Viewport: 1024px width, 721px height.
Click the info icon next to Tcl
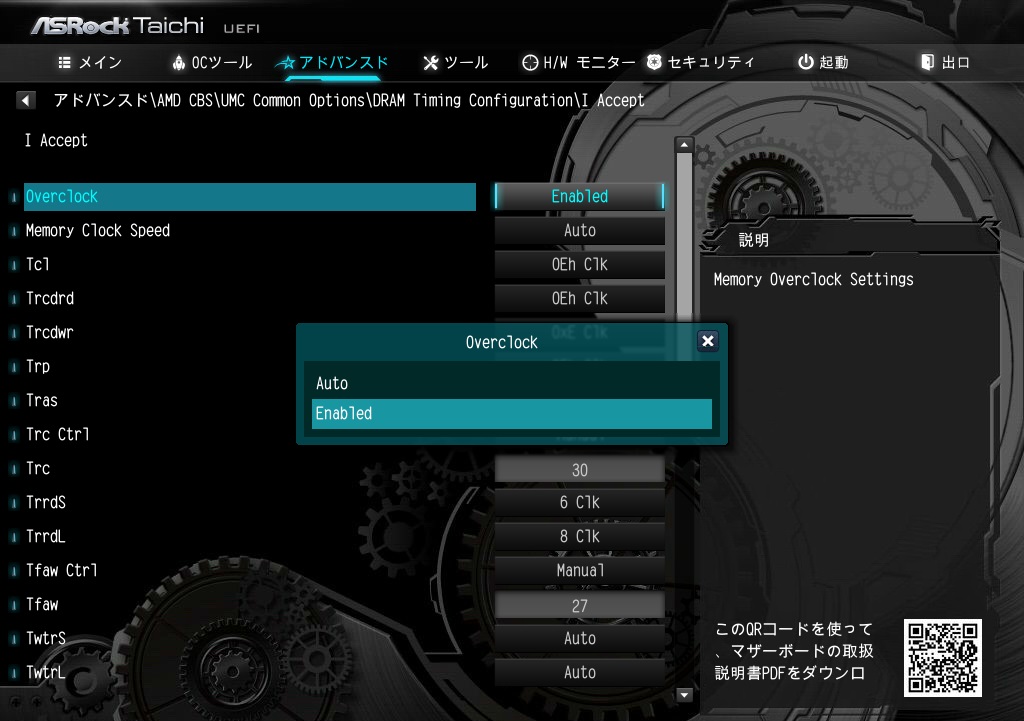(x=14, y=265)
